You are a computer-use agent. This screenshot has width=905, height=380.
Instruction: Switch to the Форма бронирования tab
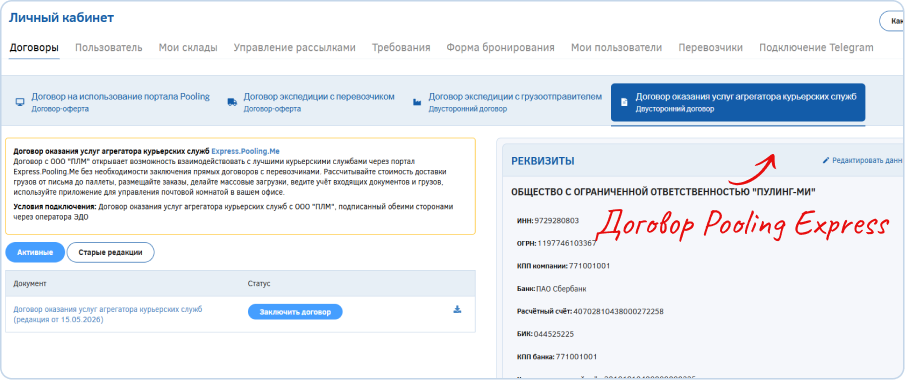[x=500, y=47]
